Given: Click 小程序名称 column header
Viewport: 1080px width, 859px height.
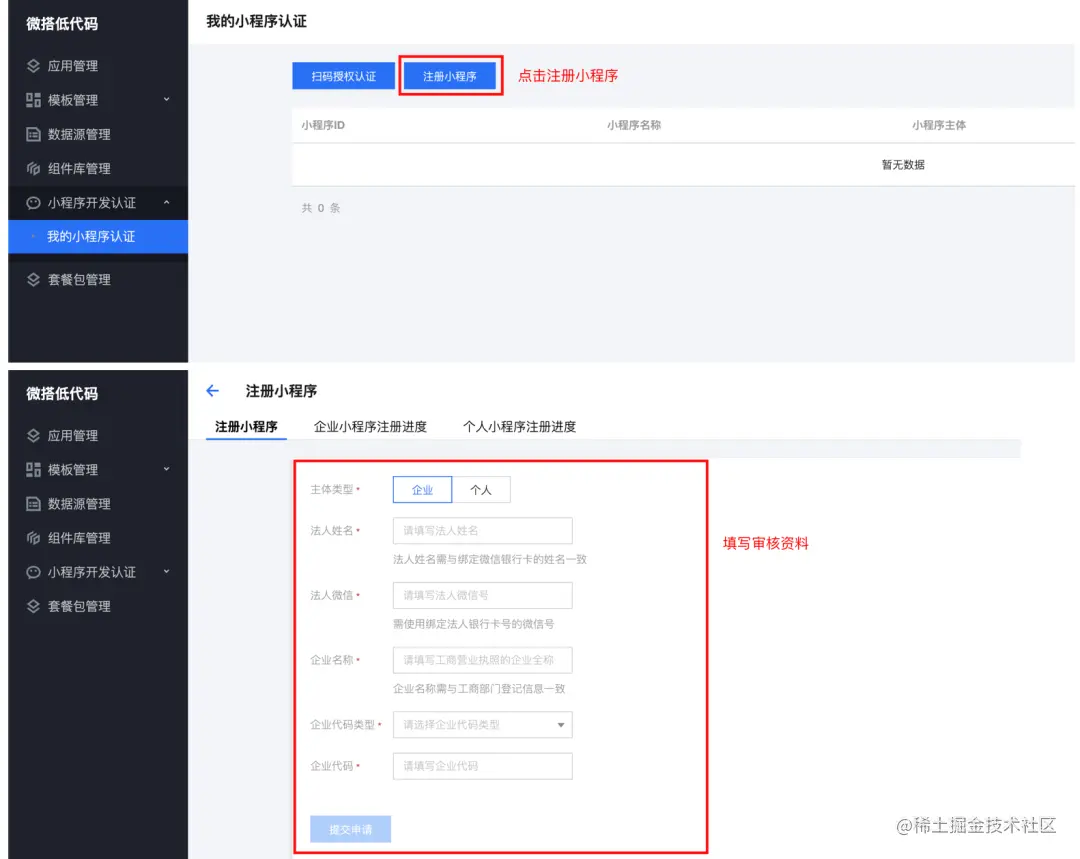Looking at the screenshot, I should [634, 125].
